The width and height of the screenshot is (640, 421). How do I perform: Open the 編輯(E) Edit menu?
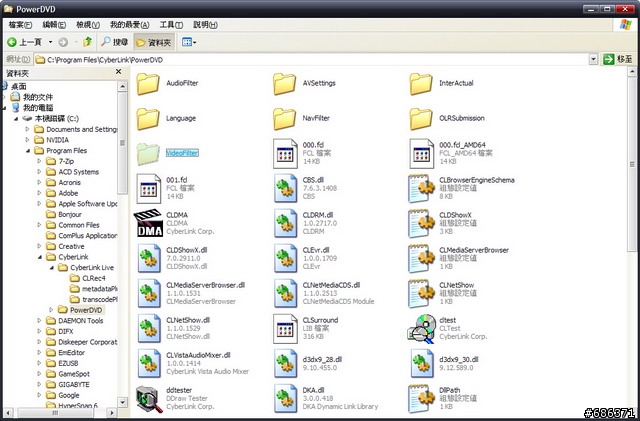tap(54, 25)
